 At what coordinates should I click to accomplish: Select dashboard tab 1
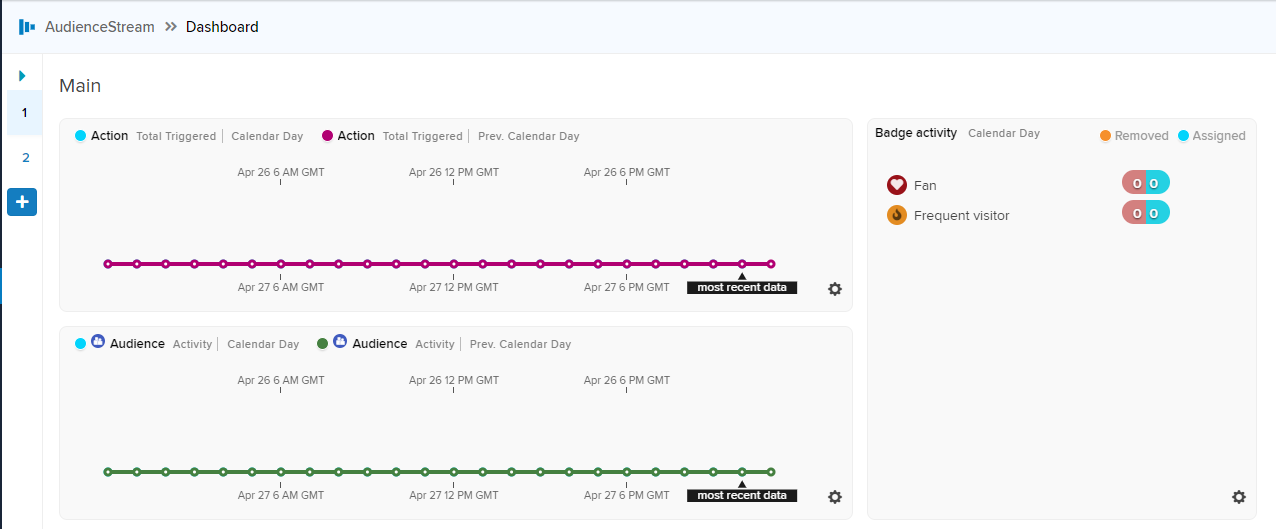pyautogui.click(x=25, y=112)
